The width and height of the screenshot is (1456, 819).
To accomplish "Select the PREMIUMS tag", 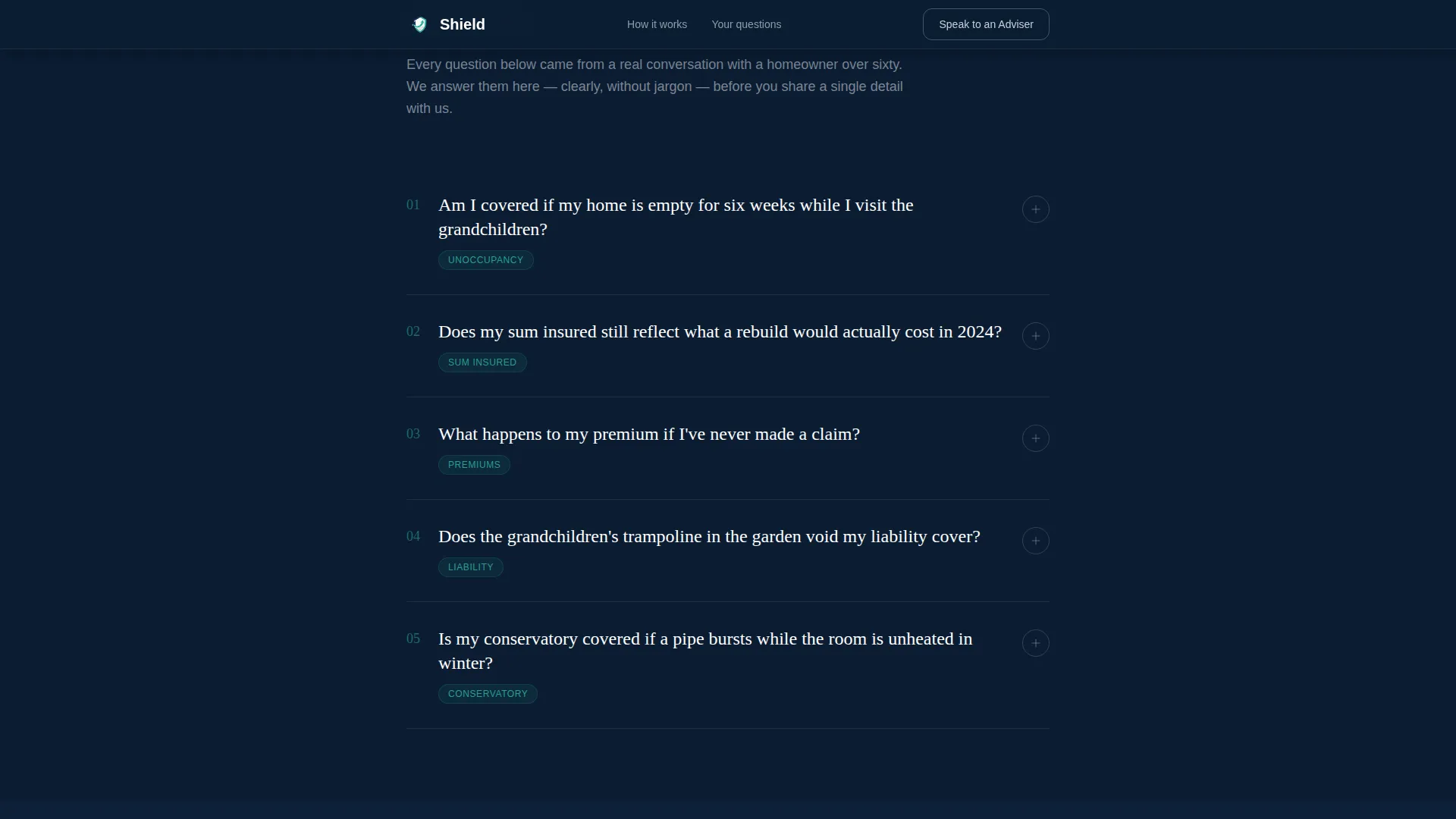I will 474,465.
